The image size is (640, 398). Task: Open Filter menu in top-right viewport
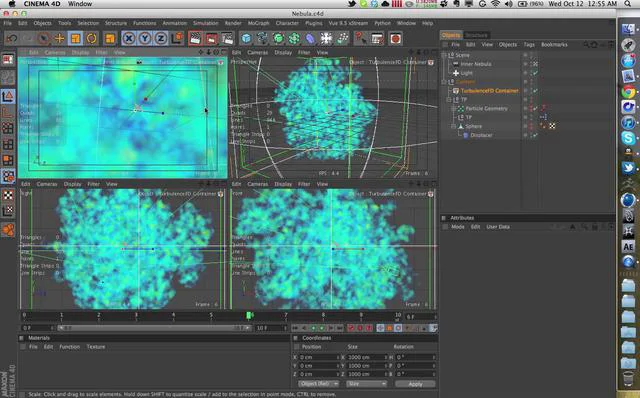[304, 53]
